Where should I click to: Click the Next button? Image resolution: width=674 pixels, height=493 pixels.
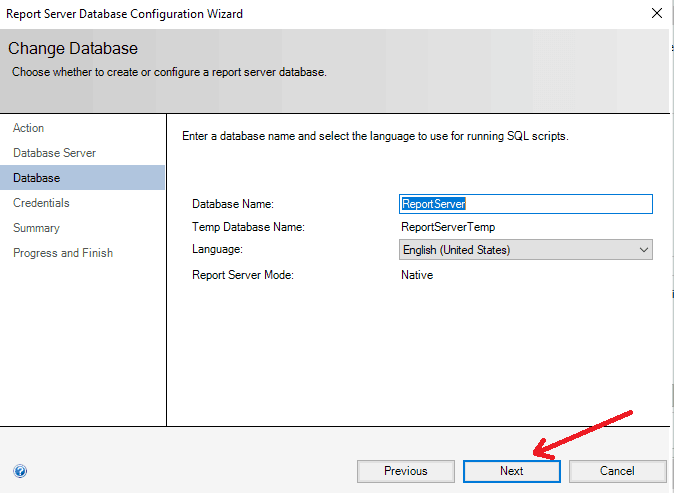click(x=512, y=471)
